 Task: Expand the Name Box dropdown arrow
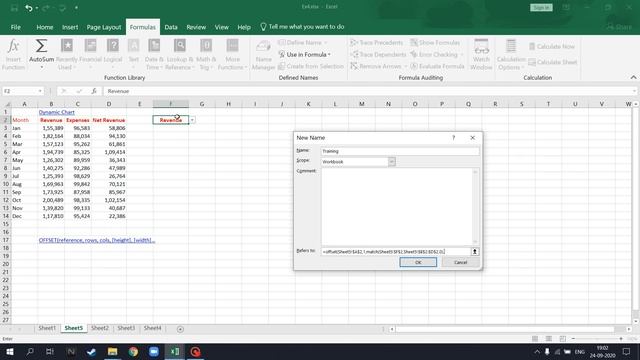(x=40, y=91)
